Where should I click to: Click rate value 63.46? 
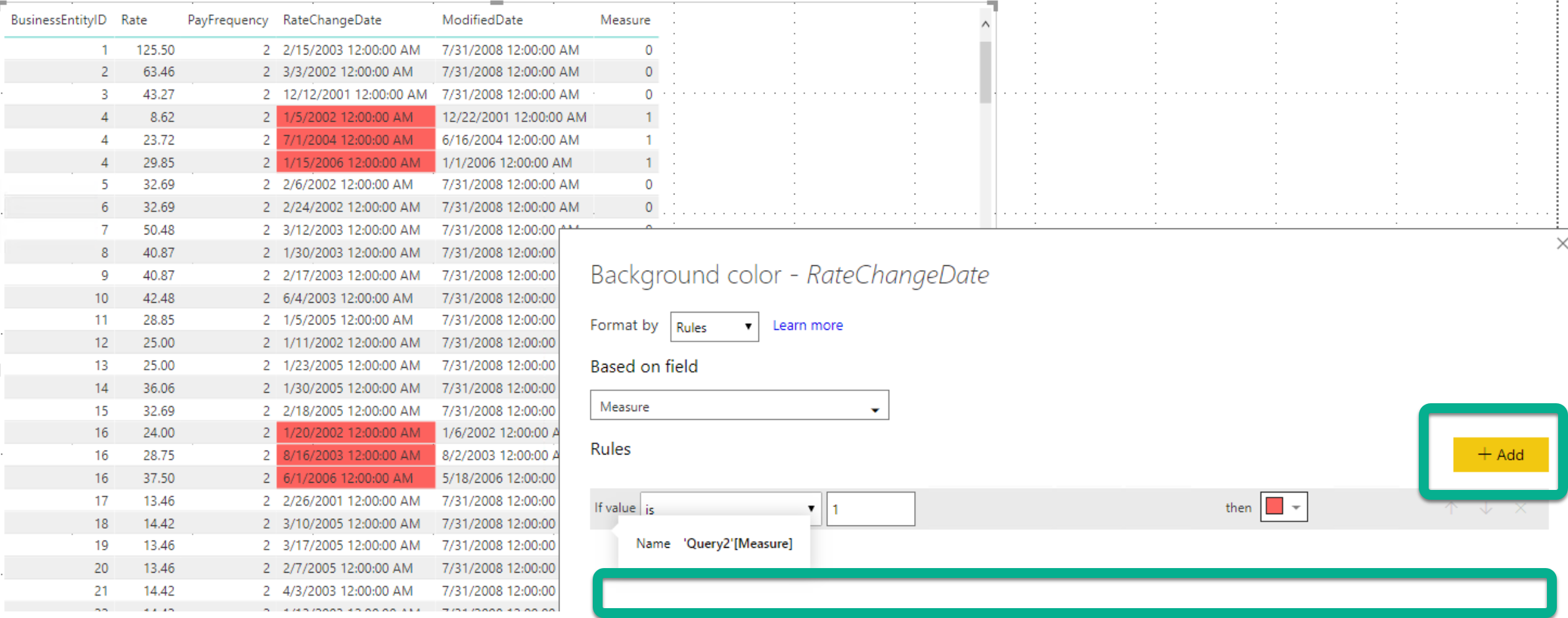point(158,72)
